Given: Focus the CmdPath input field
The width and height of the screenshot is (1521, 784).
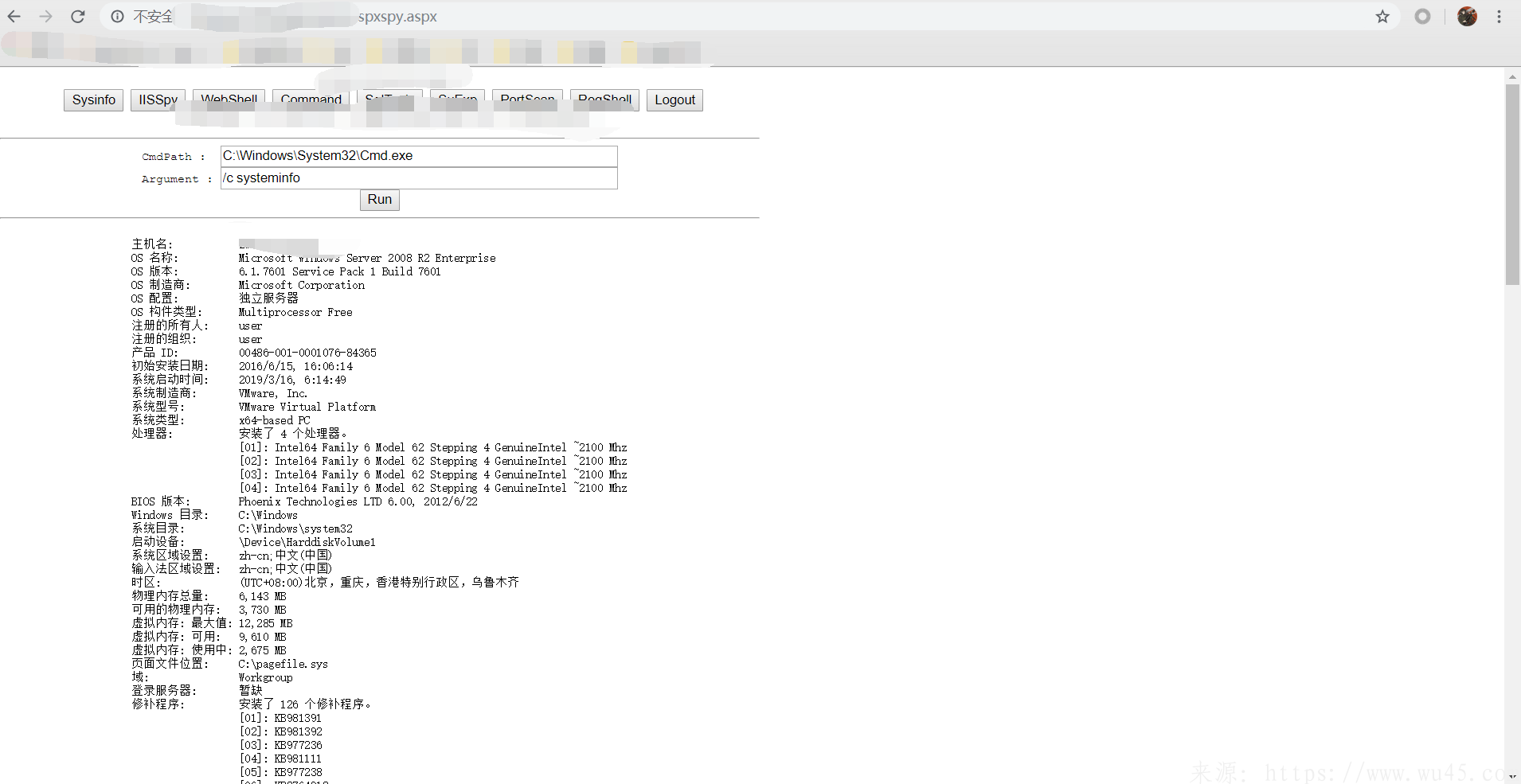Looking at the screenshot, I should [x=419, y=156].
